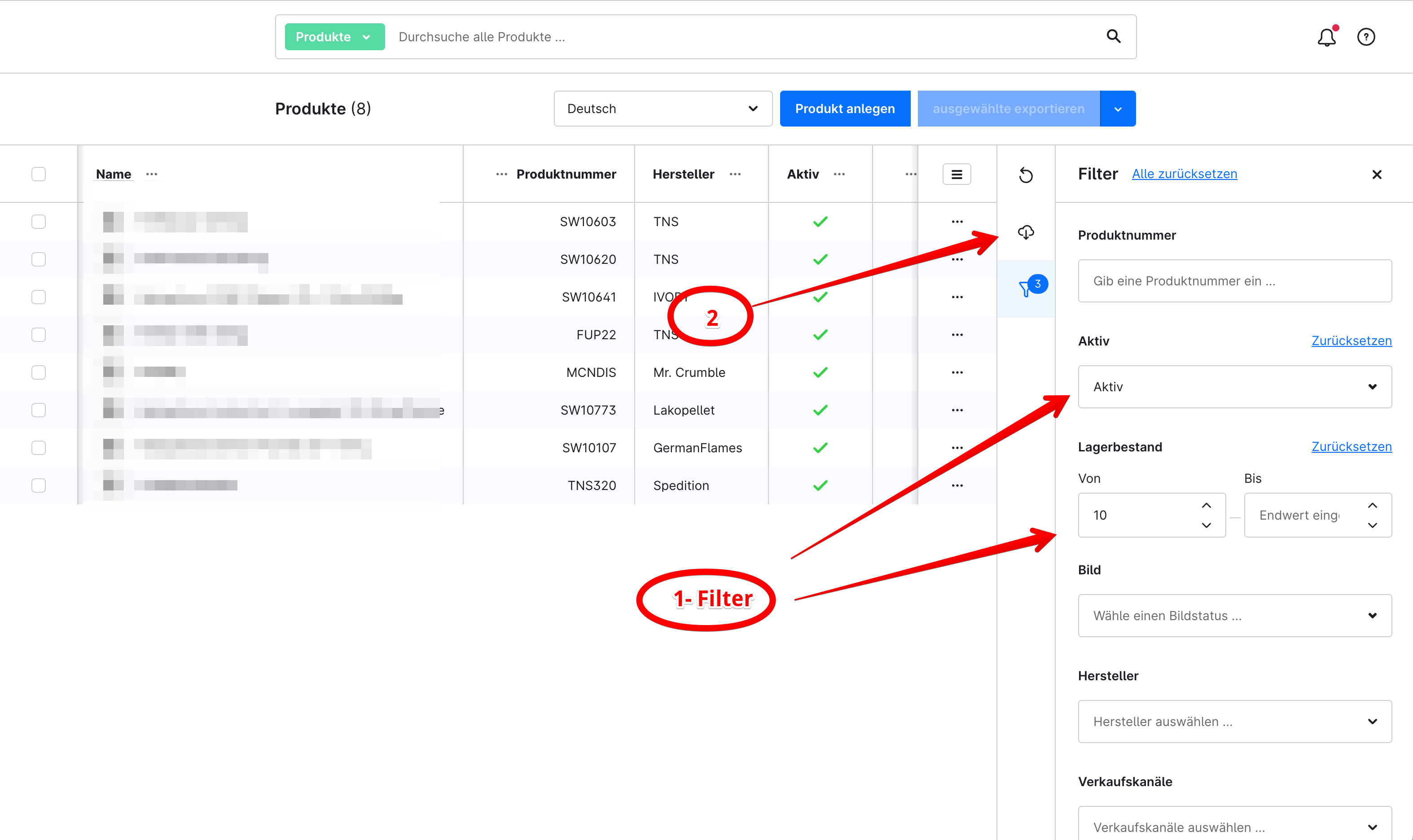This screenshot has width=1413, height=840.
Task: Click the Produktnummer filter input field
Action: (x=1235, y=281)
